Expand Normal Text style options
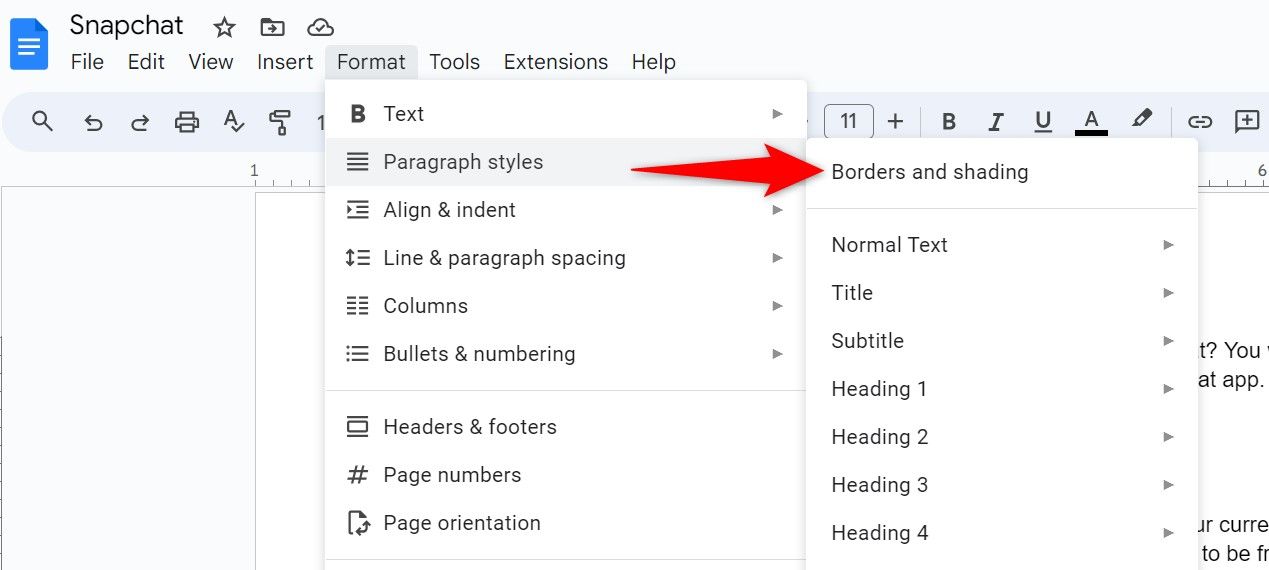 tap(1002, 245)
